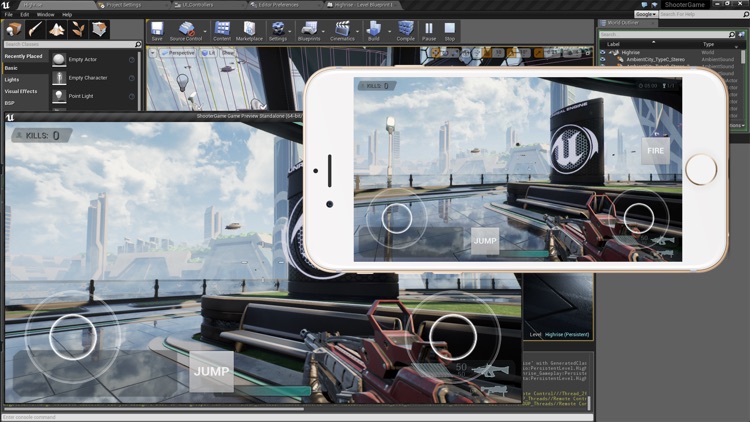Open the Content browser icon
Image resolution: width=750 pixels, height=422 pixels.
coord(221,30)
